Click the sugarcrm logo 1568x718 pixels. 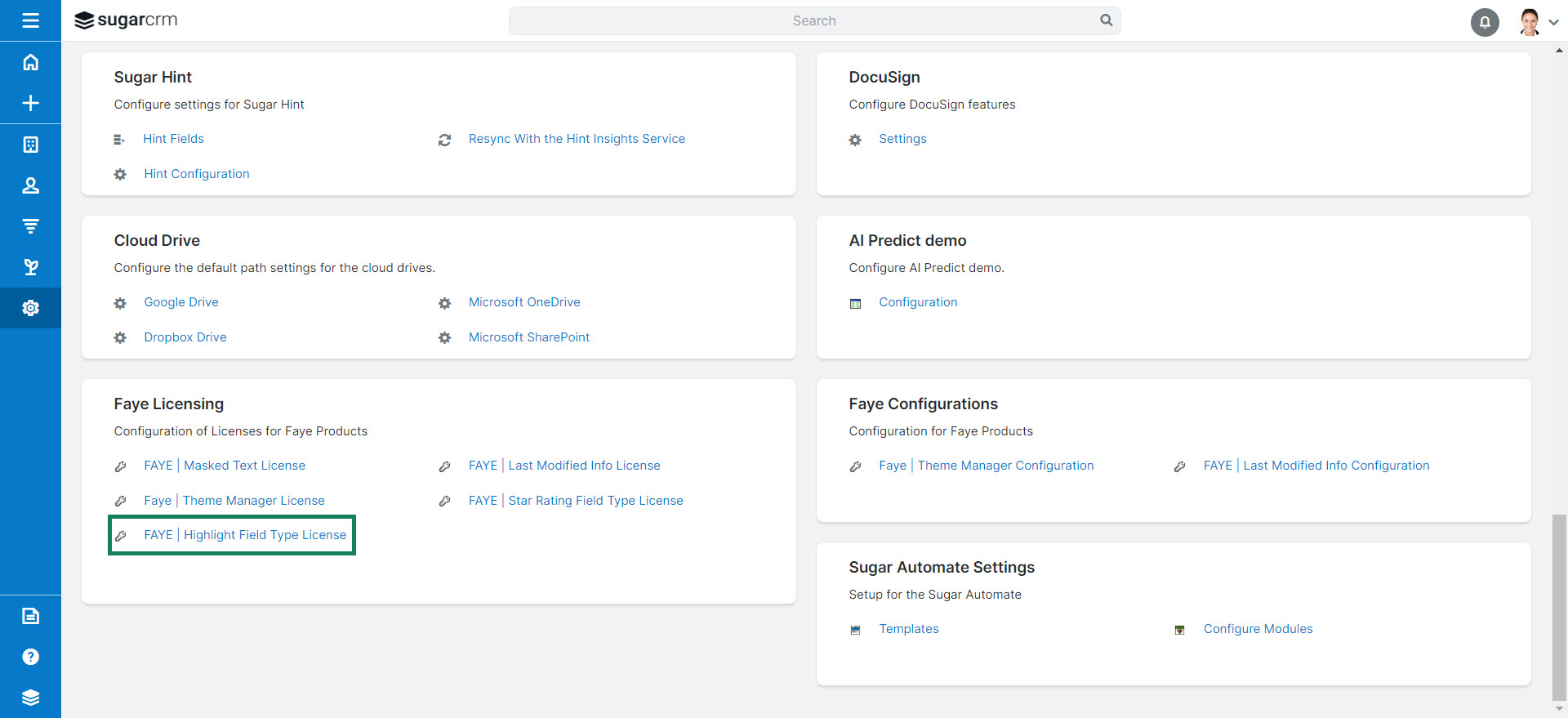126,20
